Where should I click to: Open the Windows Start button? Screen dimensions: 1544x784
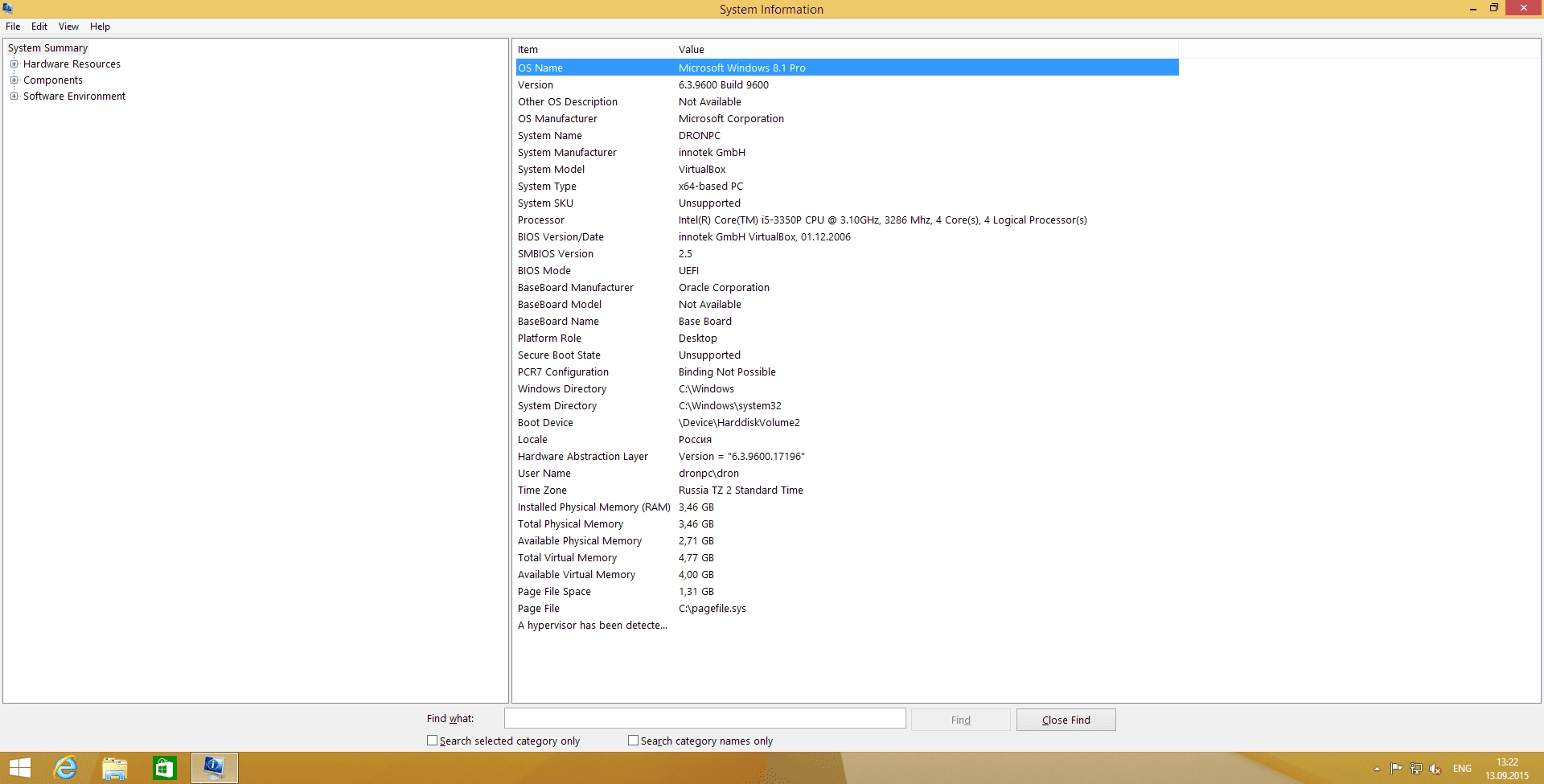click(20, 768)
